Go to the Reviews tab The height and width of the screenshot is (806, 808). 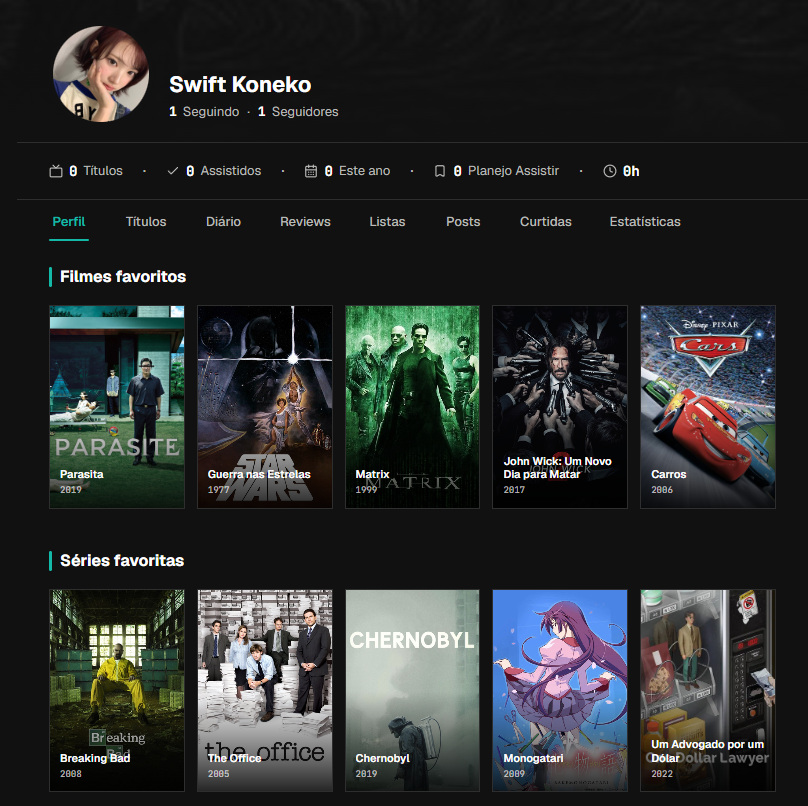305,222
